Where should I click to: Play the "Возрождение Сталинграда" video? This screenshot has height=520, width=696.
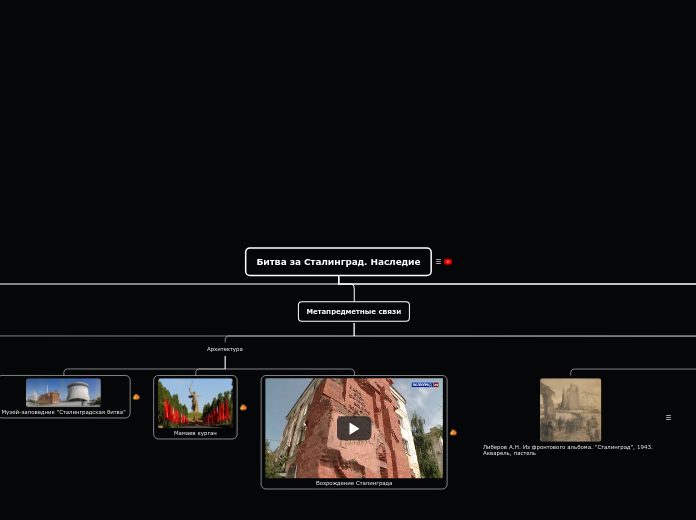[354, 428]
